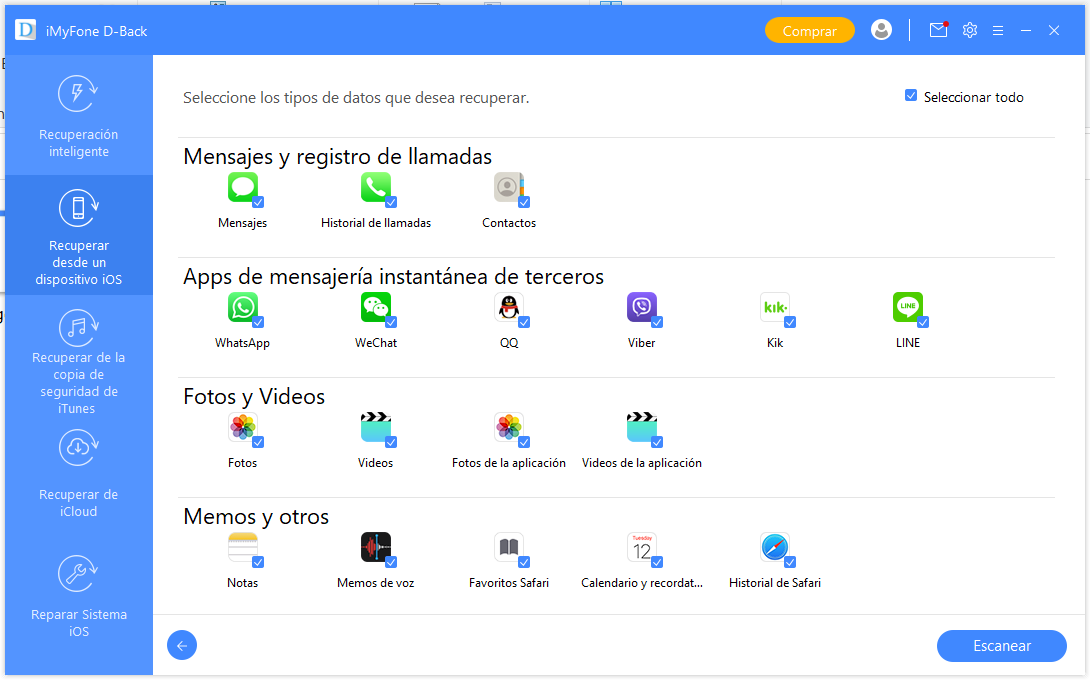Select the Kik icon
1090x680 pixels.
(x=774, y=307)
